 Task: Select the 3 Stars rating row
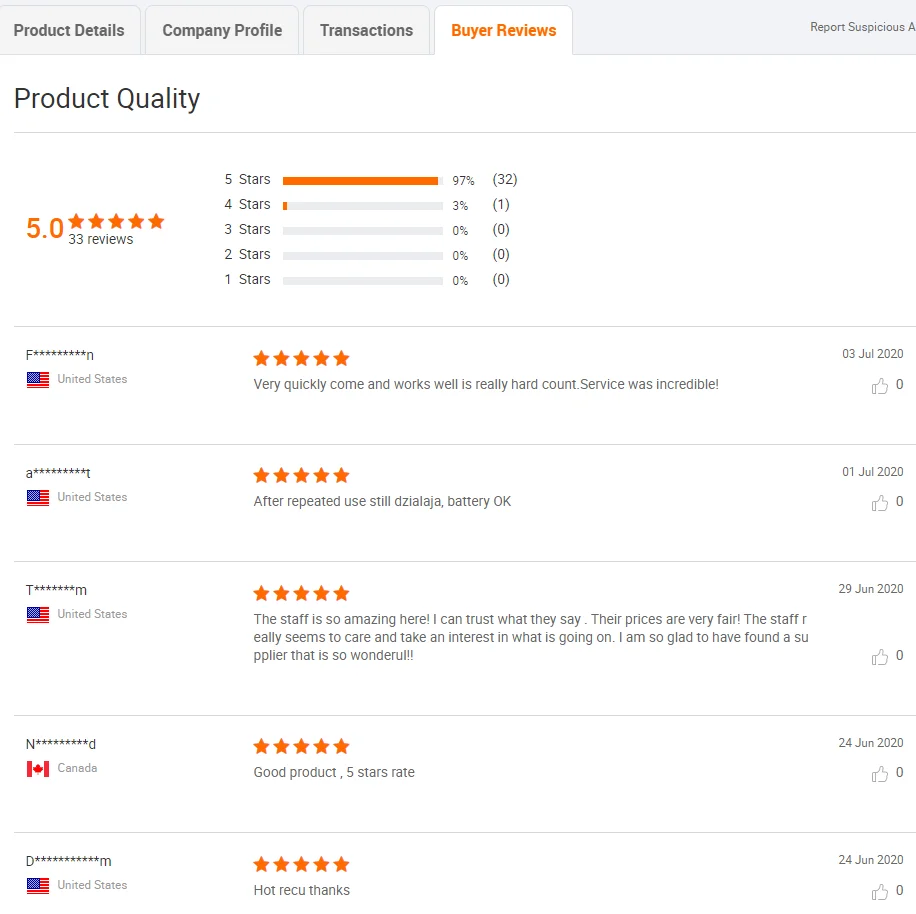[362, 230]
